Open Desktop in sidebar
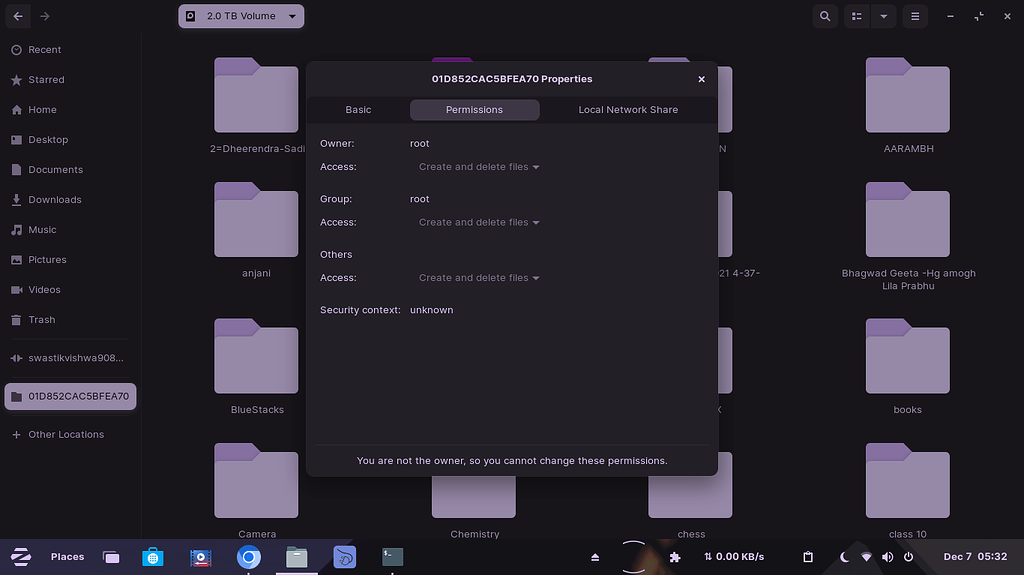The height and width of the screenshot is (575, 1024). coord(70,140)
